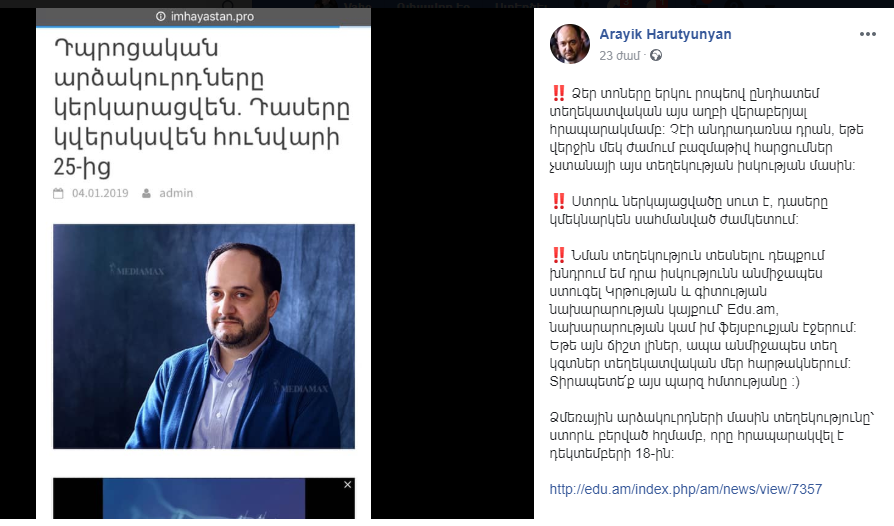The image size is (894, 526).
Task: Click the 23 ժամ post timestamp
Action: pos(619,56)
